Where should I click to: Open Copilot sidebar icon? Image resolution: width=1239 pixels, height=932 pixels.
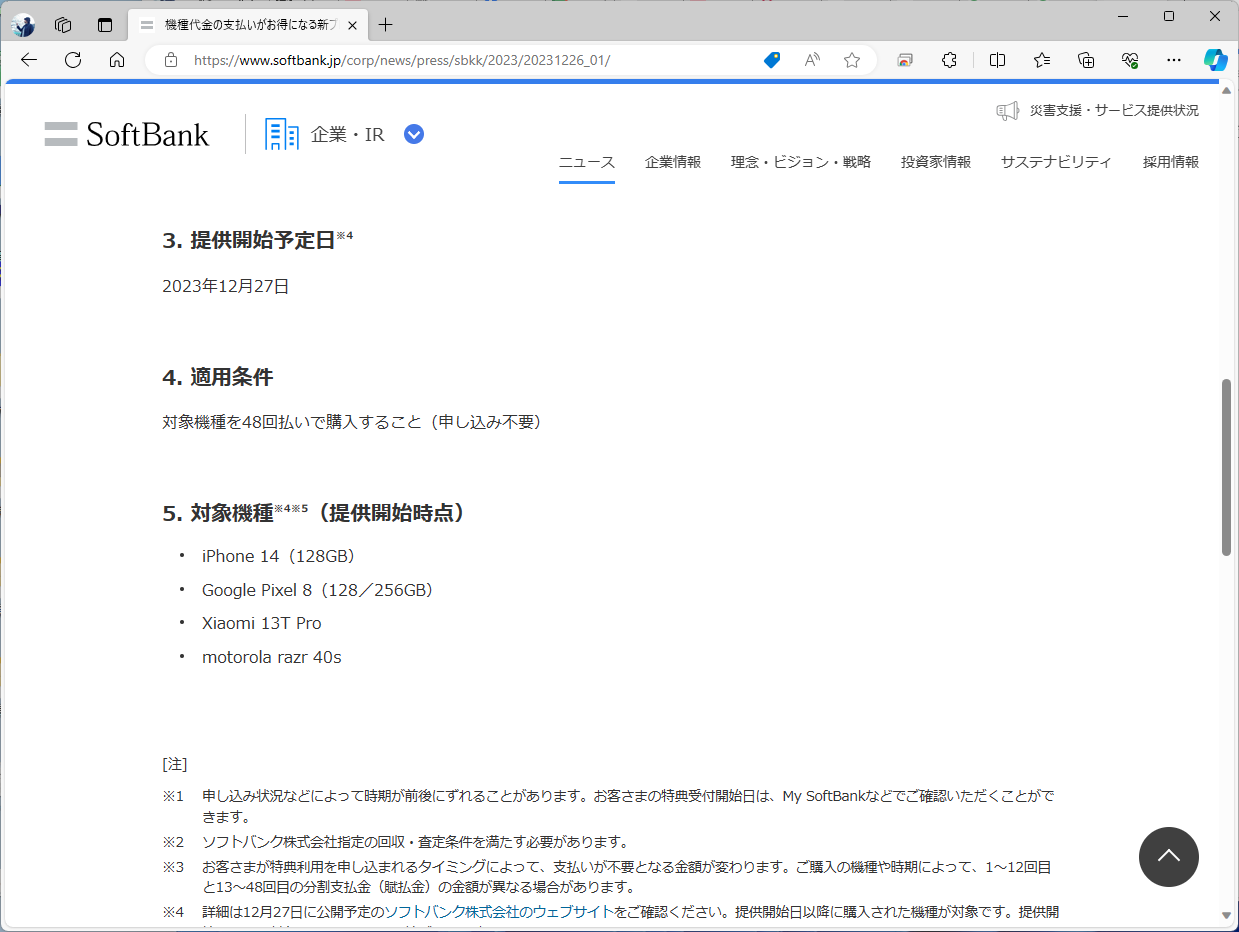(x=1216, y=60)
